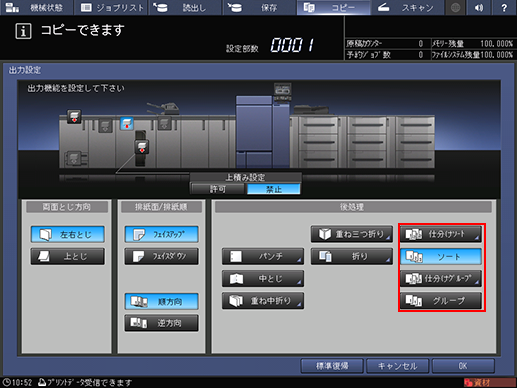Set 上積み設定 to 許可 (allow)
This screenshot has height=388, width=517.
tap(218, 189)
